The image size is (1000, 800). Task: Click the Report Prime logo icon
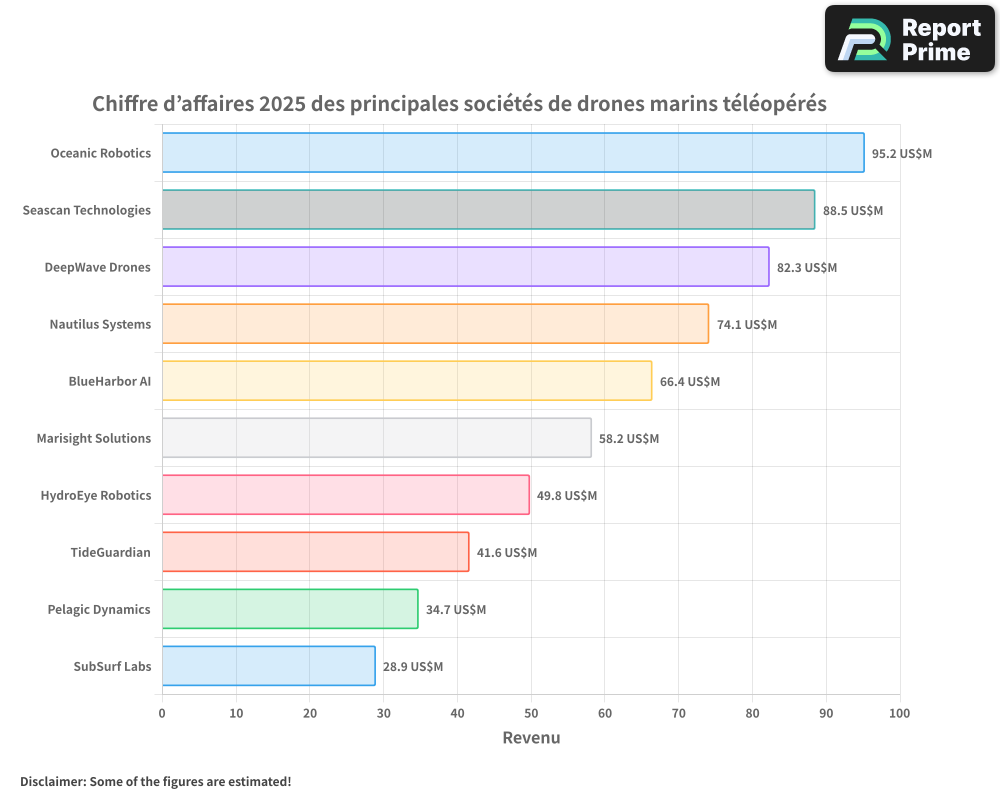pos(862,40)
